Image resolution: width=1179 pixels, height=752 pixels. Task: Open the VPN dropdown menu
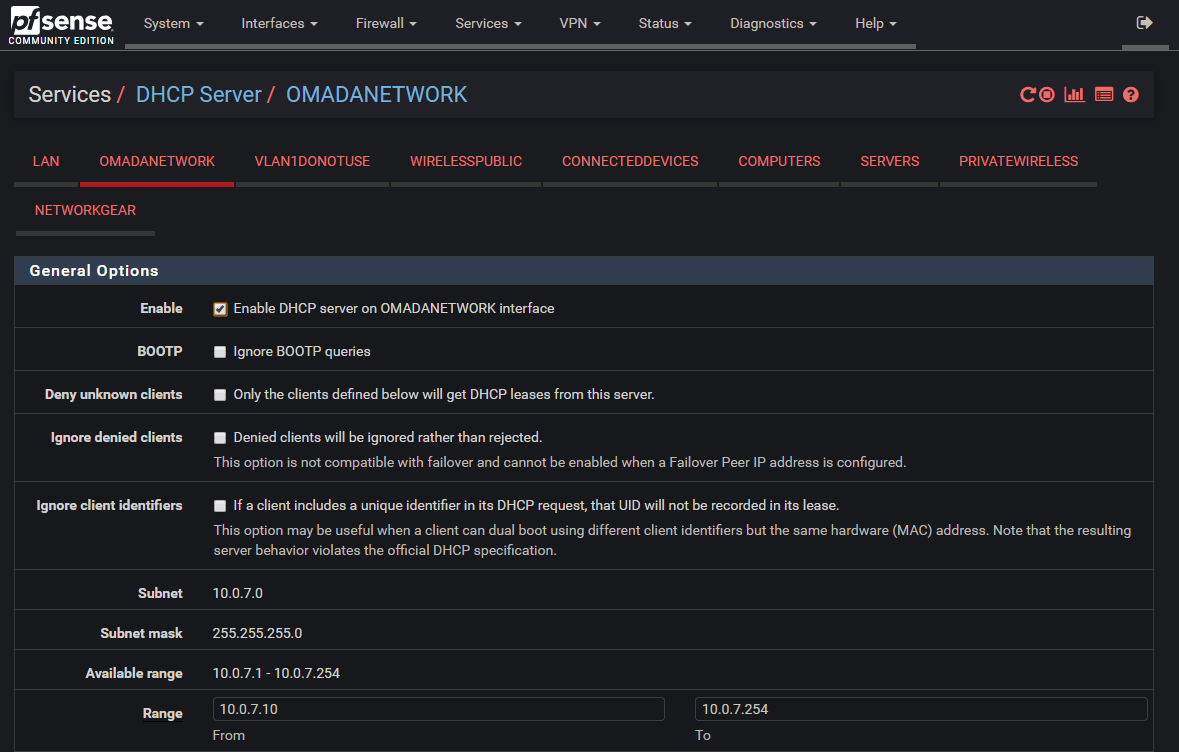(x=579, y=22)
